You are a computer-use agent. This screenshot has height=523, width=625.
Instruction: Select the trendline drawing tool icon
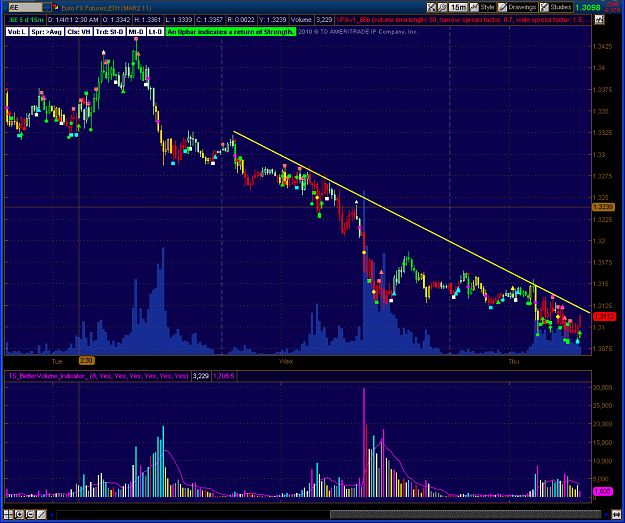pos(41,514)
